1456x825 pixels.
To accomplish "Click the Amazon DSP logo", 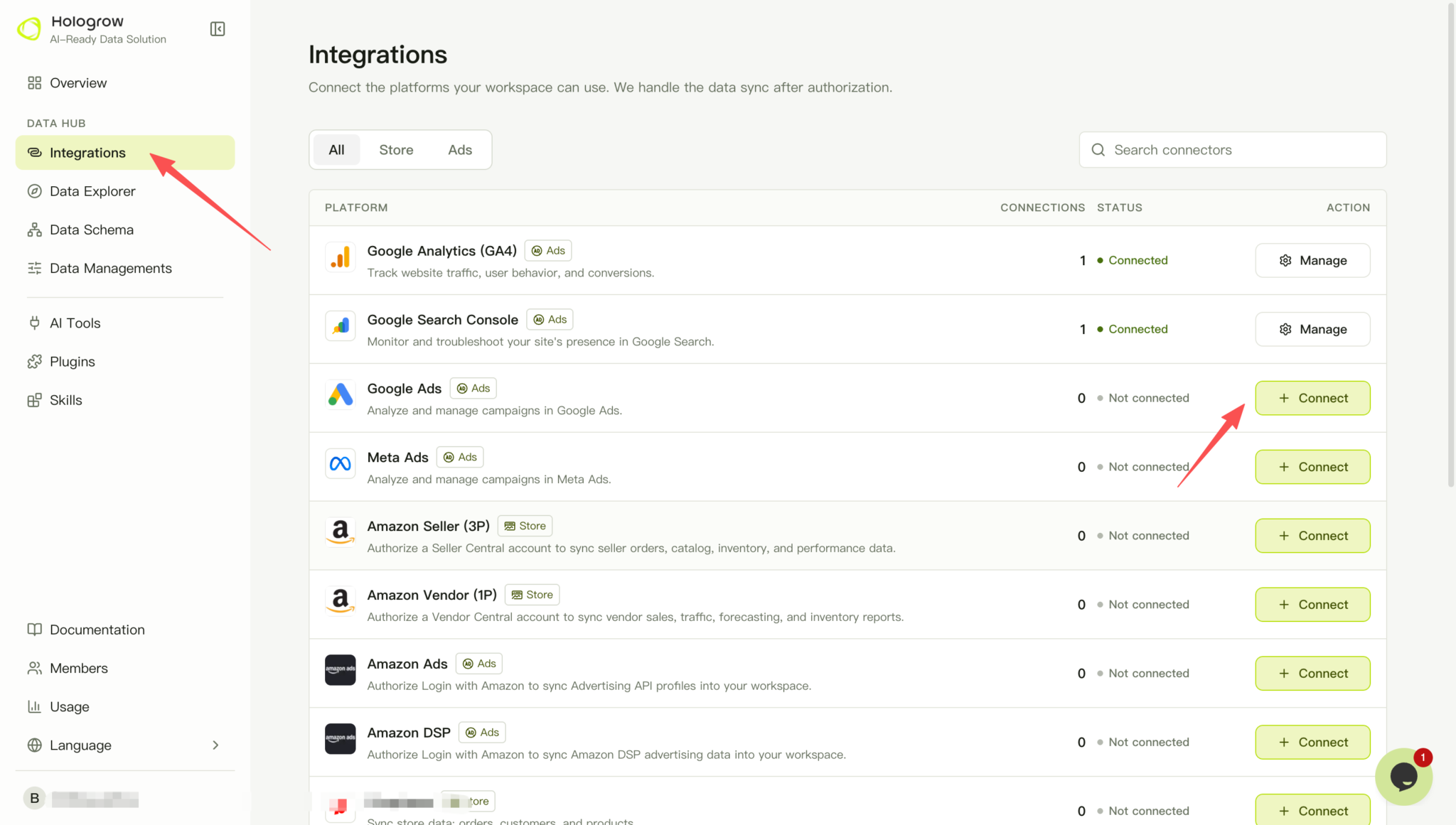I will click(x=340, y=739).
